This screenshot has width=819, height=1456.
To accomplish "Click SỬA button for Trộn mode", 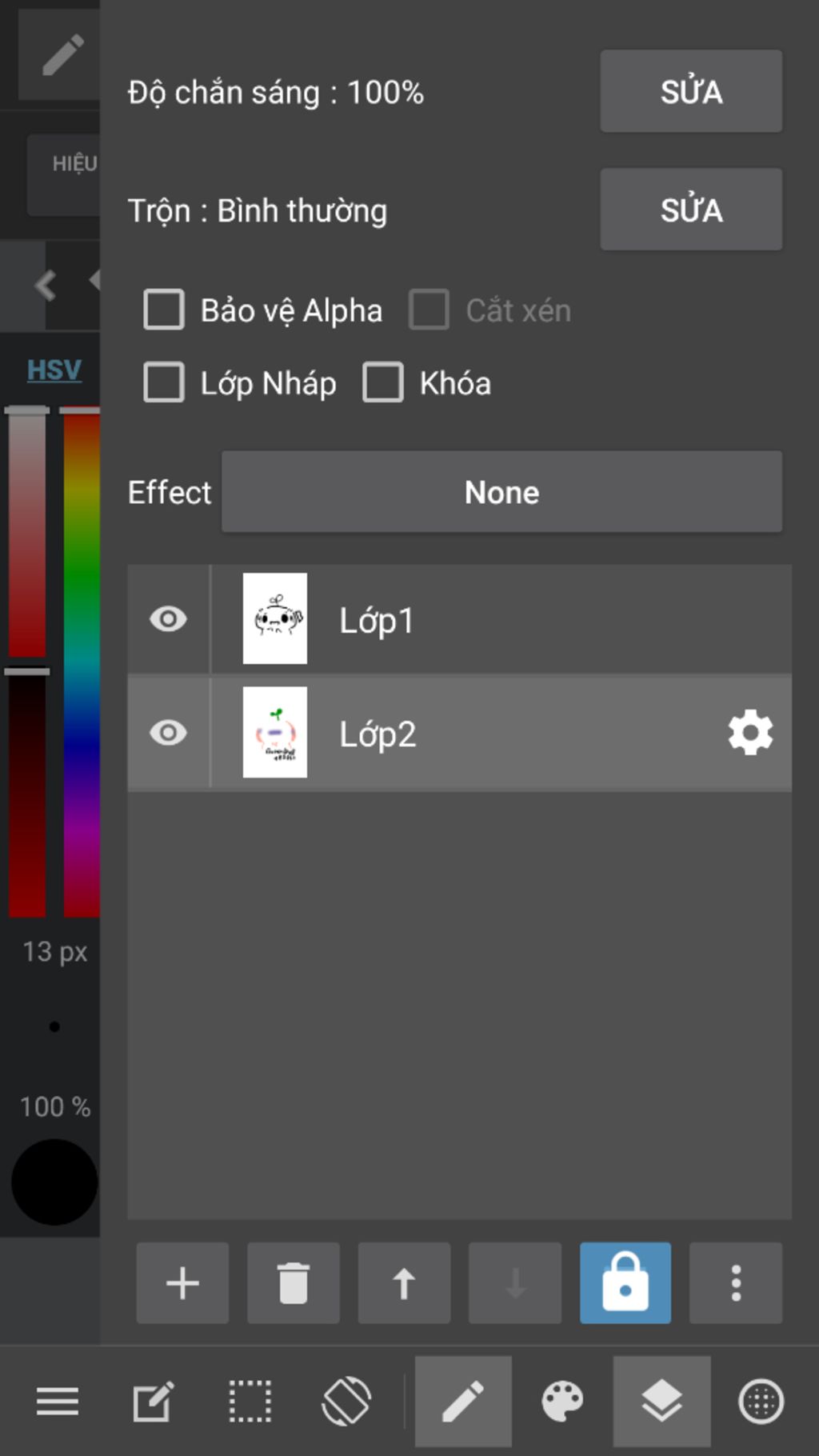I will pos(691,210).
